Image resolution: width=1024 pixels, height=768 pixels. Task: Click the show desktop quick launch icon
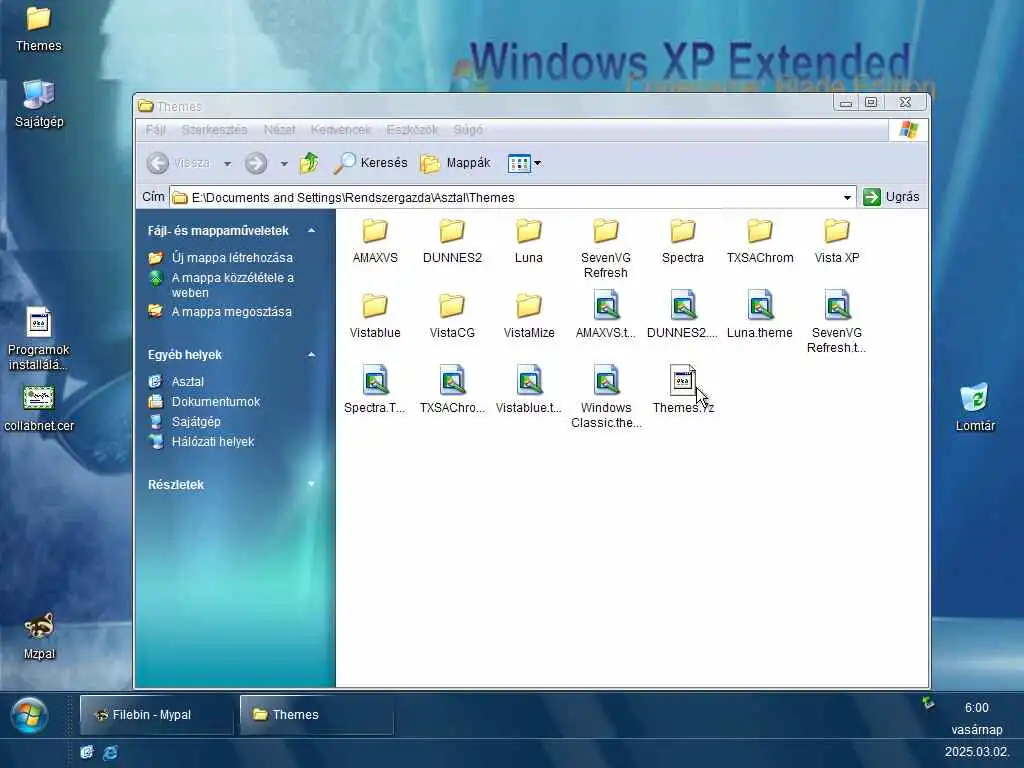(x=86, y=752)
